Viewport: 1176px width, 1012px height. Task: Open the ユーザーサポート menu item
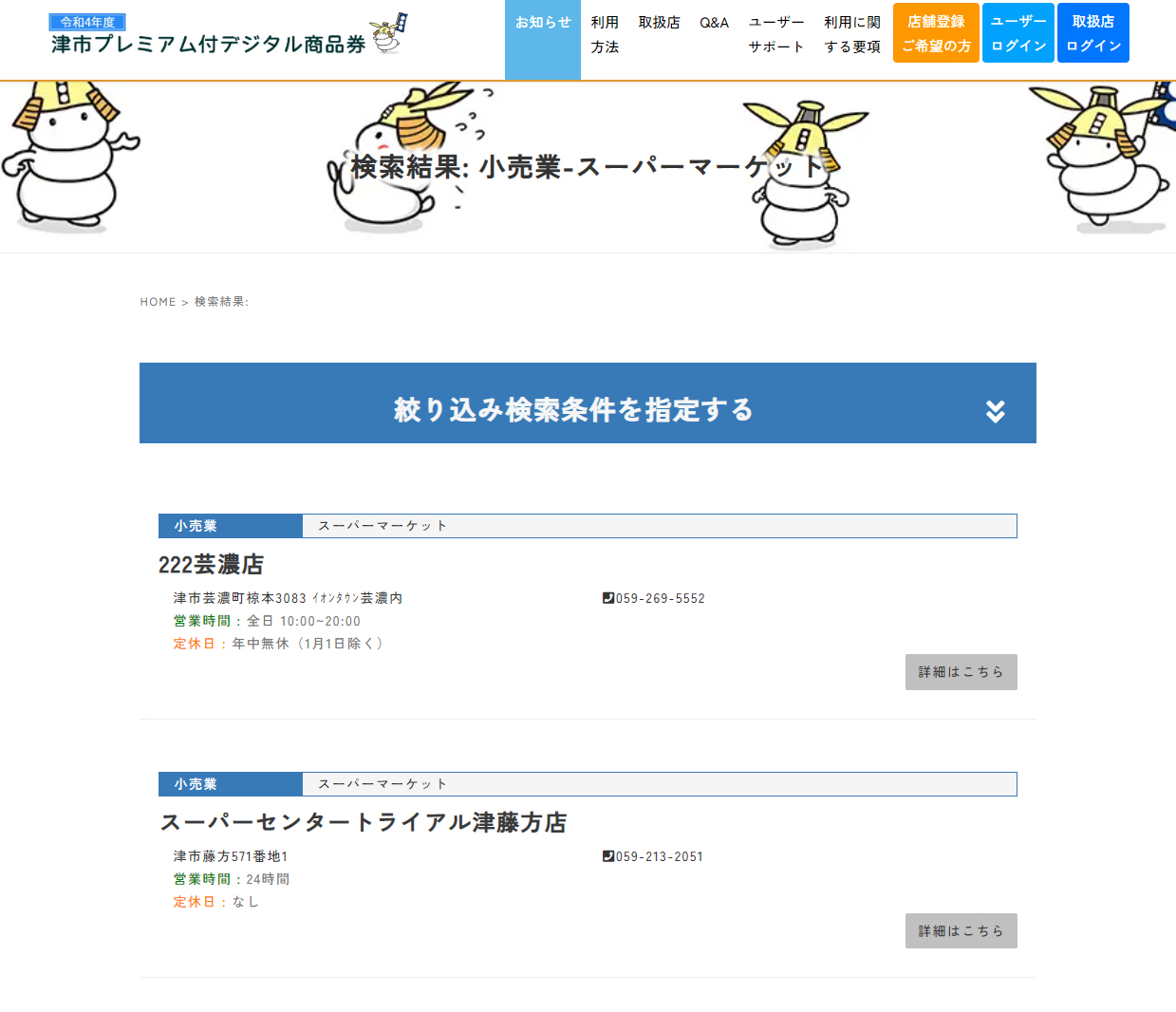click(x=775, y=34)
